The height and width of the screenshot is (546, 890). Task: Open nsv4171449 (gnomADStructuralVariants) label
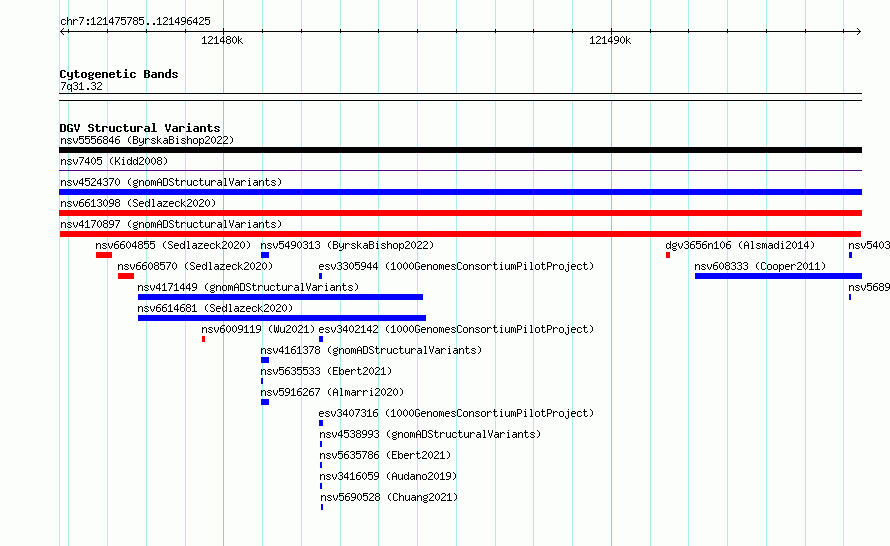[248, 287]
